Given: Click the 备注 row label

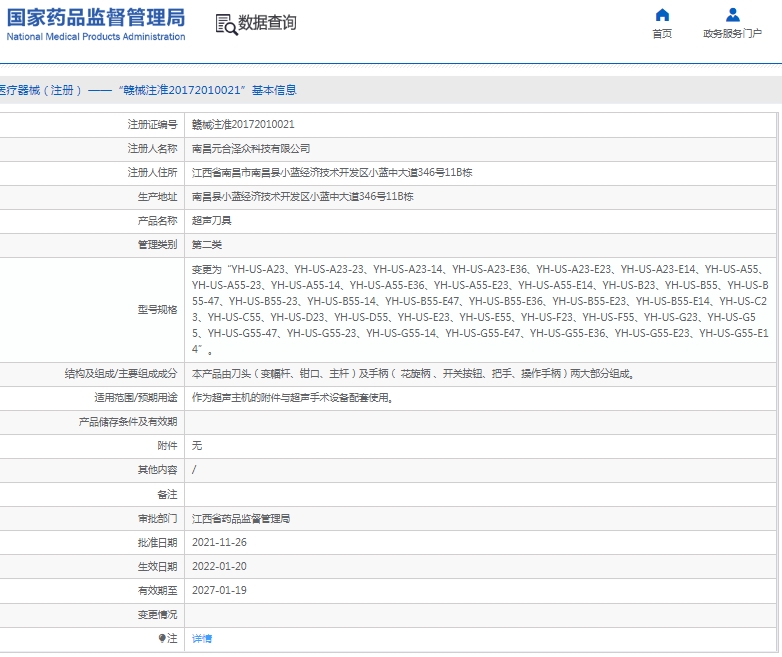Looking at the screenshot, I should pyautogui.click(x=167, y=494).
